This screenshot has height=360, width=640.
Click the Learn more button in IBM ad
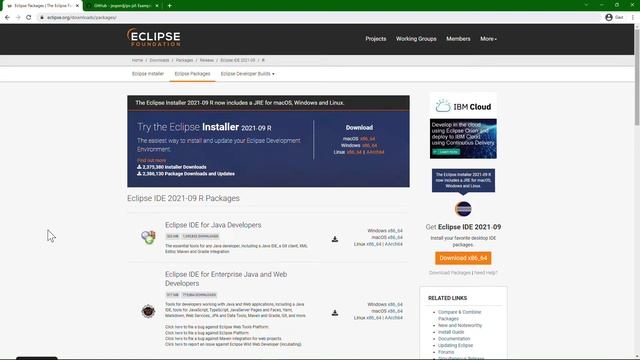[x=446, y=152]
